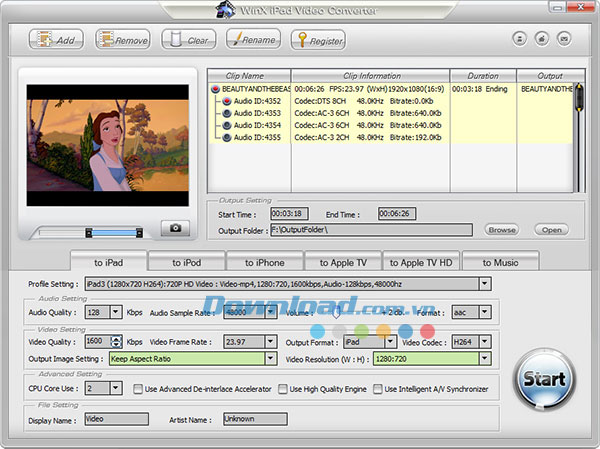Viewport: 600px width, 449px height.
Task: Open the Audio Sample Rate dropdown
Action: [x=271, y=312]
